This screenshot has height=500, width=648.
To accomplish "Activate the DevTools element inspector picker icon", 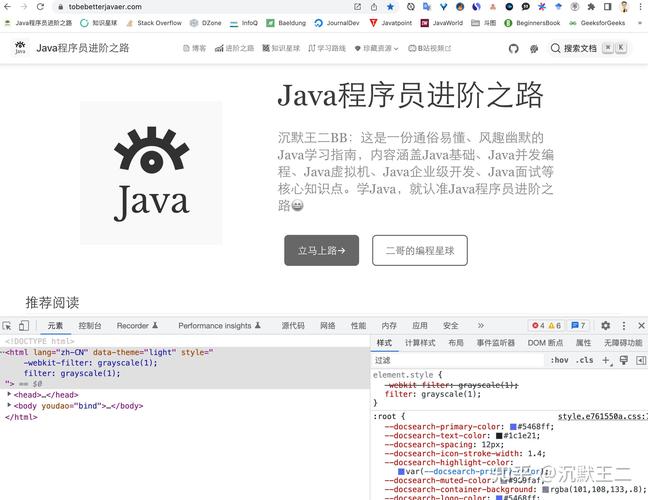I will click(7, 326).
